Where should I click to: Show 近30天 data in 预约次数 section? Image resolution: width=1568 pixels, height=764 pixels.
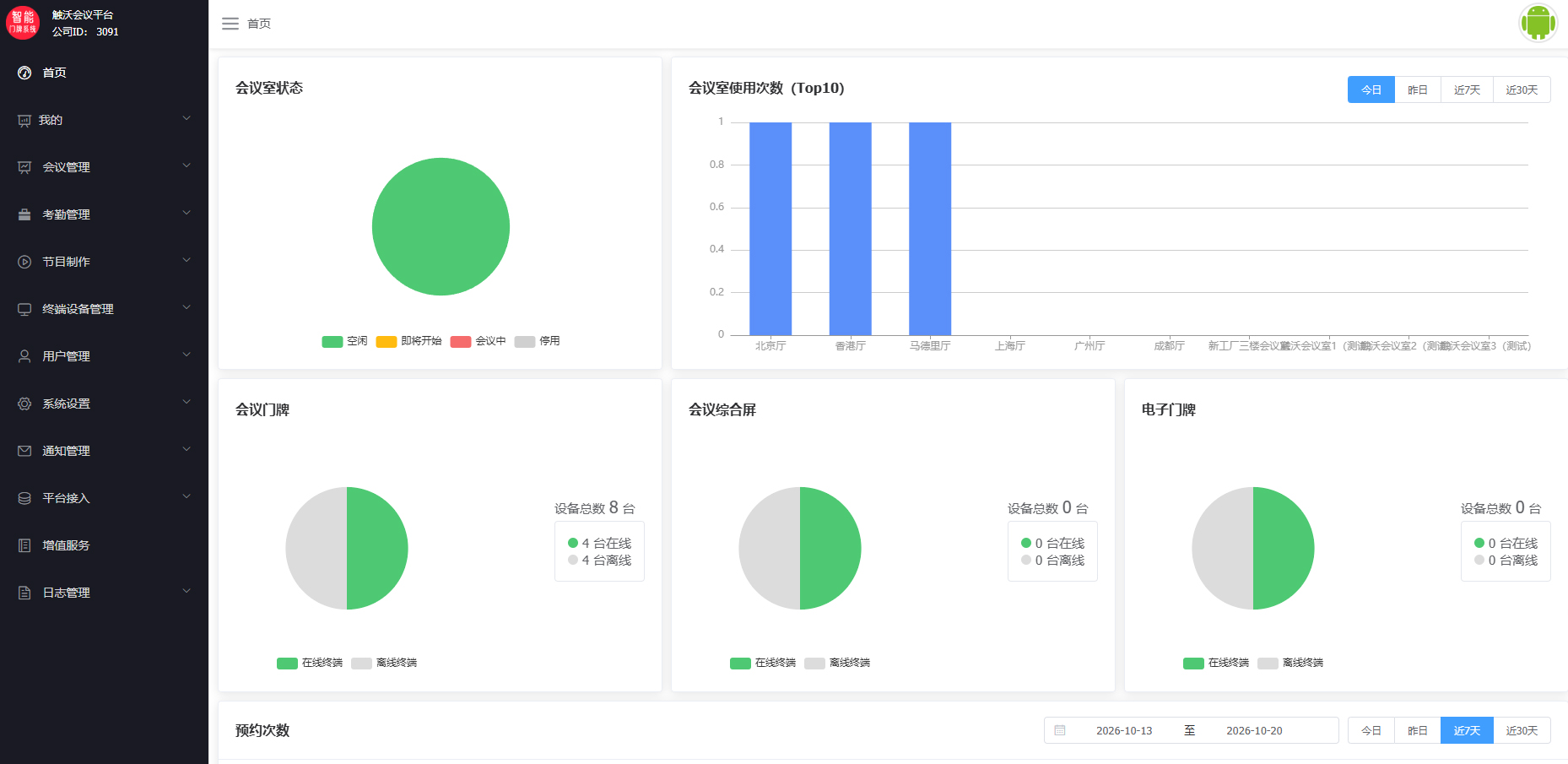[1522, 730]
